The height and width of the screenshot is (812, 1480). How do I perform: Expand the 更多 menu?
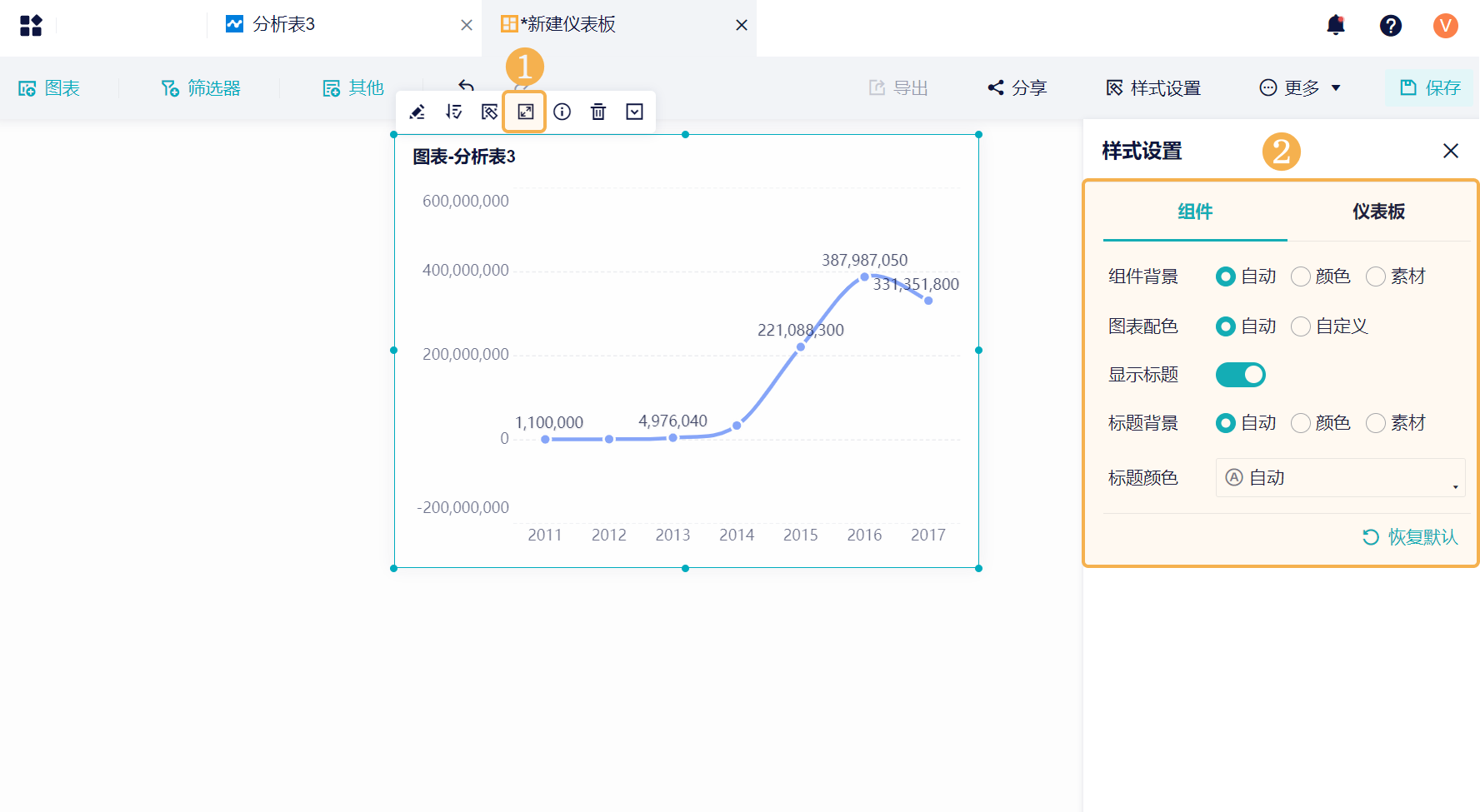tap(1300, 88)
